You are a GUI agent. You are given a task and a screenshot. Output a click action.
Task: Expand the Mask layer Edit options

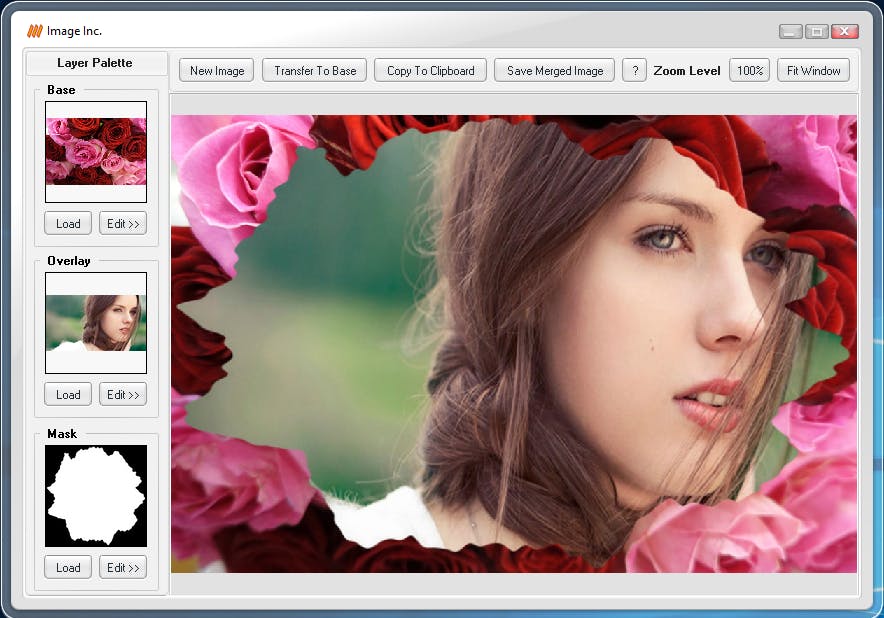pyautogui.click(x=123, y=567)
